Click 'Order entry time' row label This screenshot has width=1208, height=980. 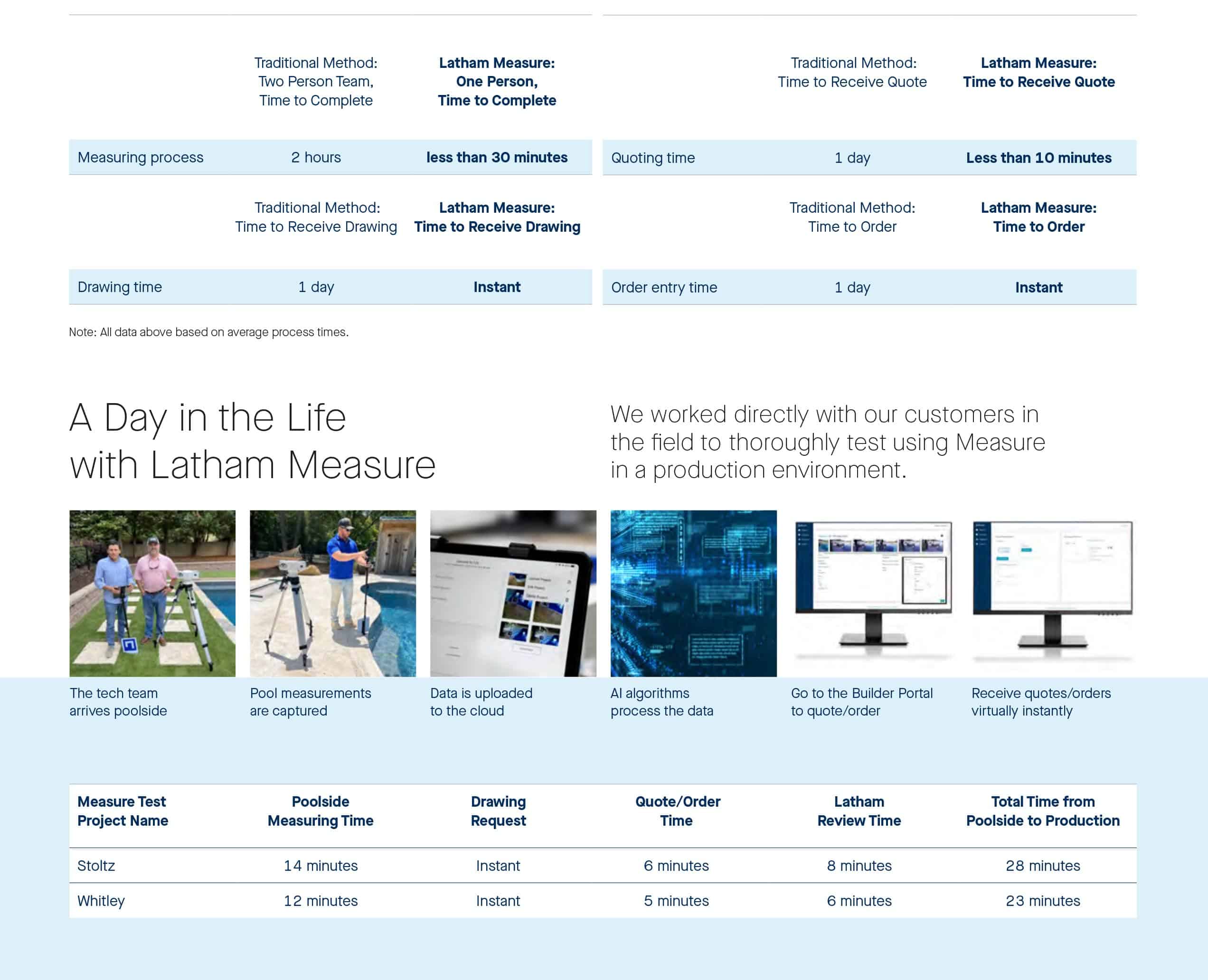click(664, 288)
